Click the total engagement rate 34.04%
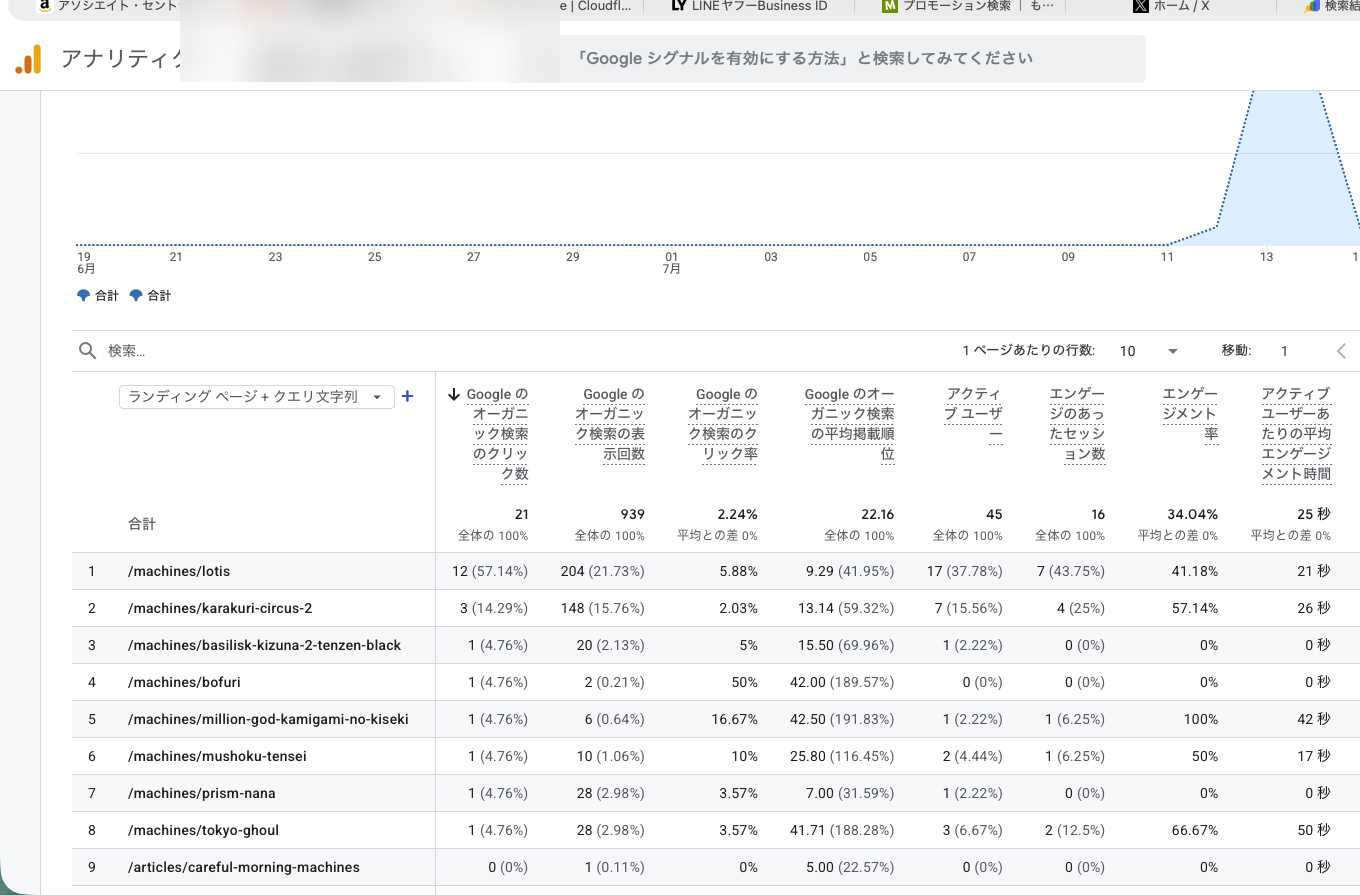 pyautogui.click(x=1192, y=514)
